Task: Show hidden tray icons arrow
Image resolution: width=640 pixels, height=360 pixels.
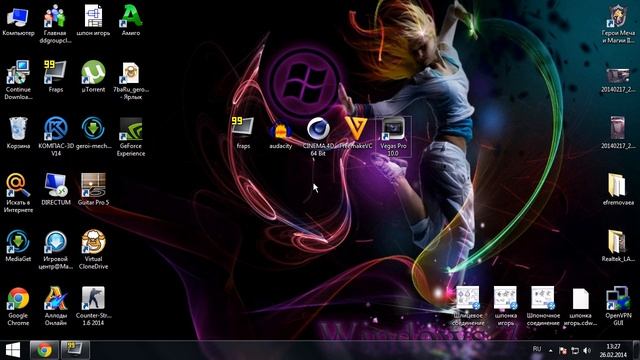Action: (550, 350)
